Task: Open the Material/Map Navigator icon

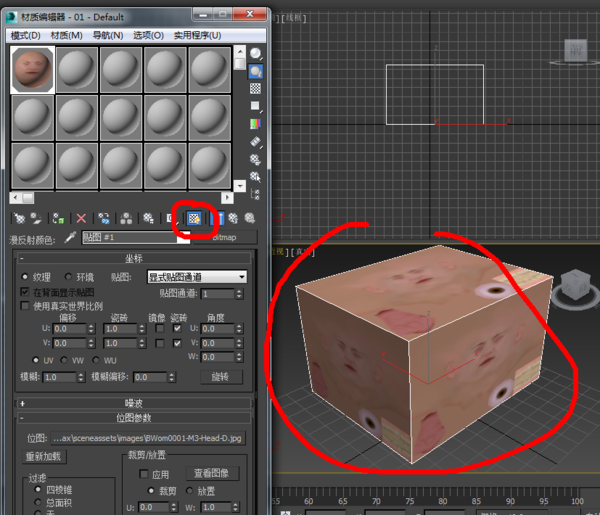Action: pyautogui.click(x=255, y=194)
